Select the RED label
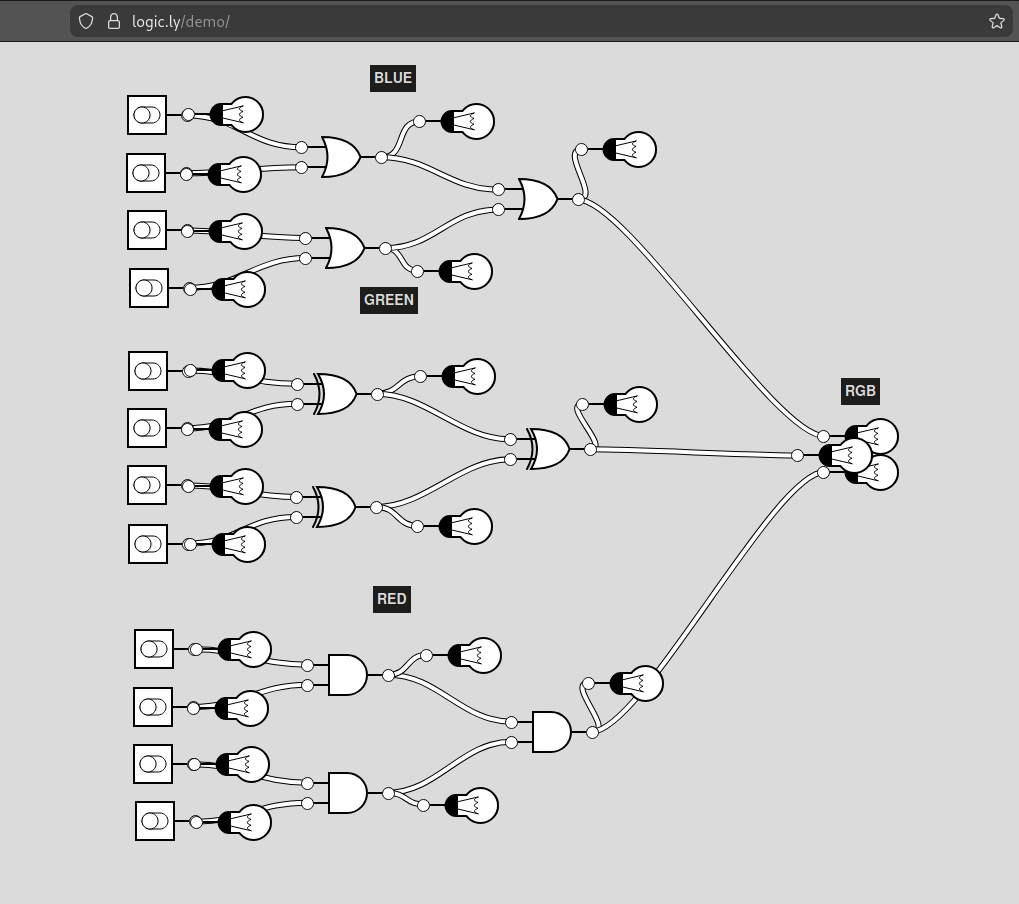 coord(391,599)
